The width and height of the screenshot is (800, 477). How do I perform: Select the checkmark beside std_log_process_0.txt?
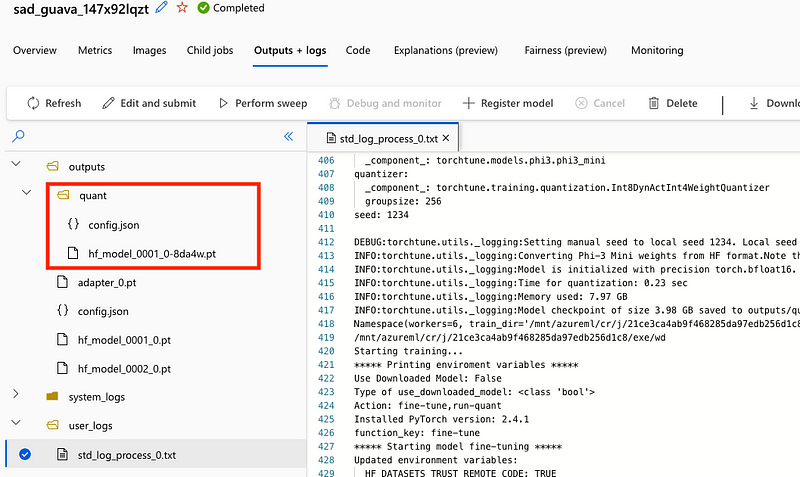point(26,455)
